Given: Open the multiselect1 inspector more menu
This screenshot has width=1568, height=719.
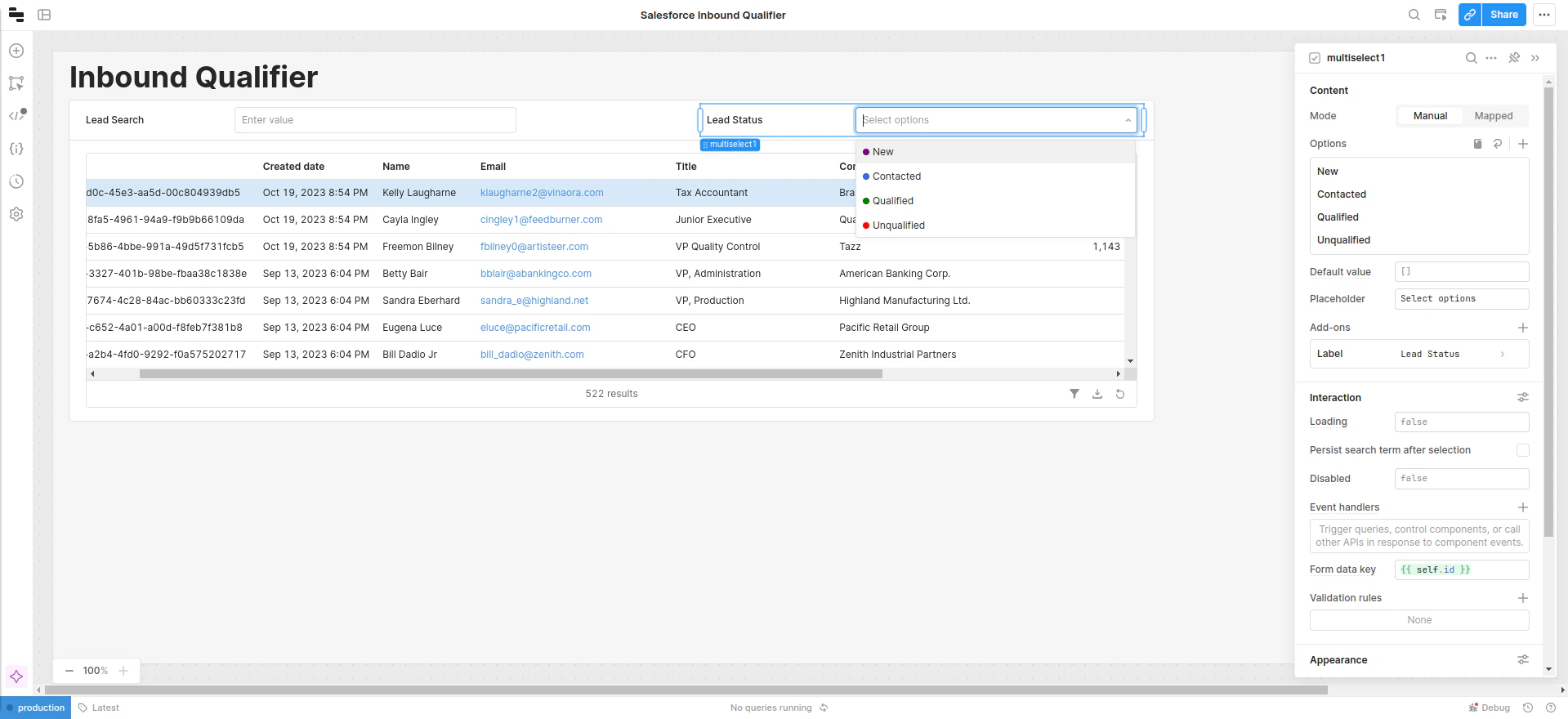Looking at the screenshot, I should (1491, 58).
